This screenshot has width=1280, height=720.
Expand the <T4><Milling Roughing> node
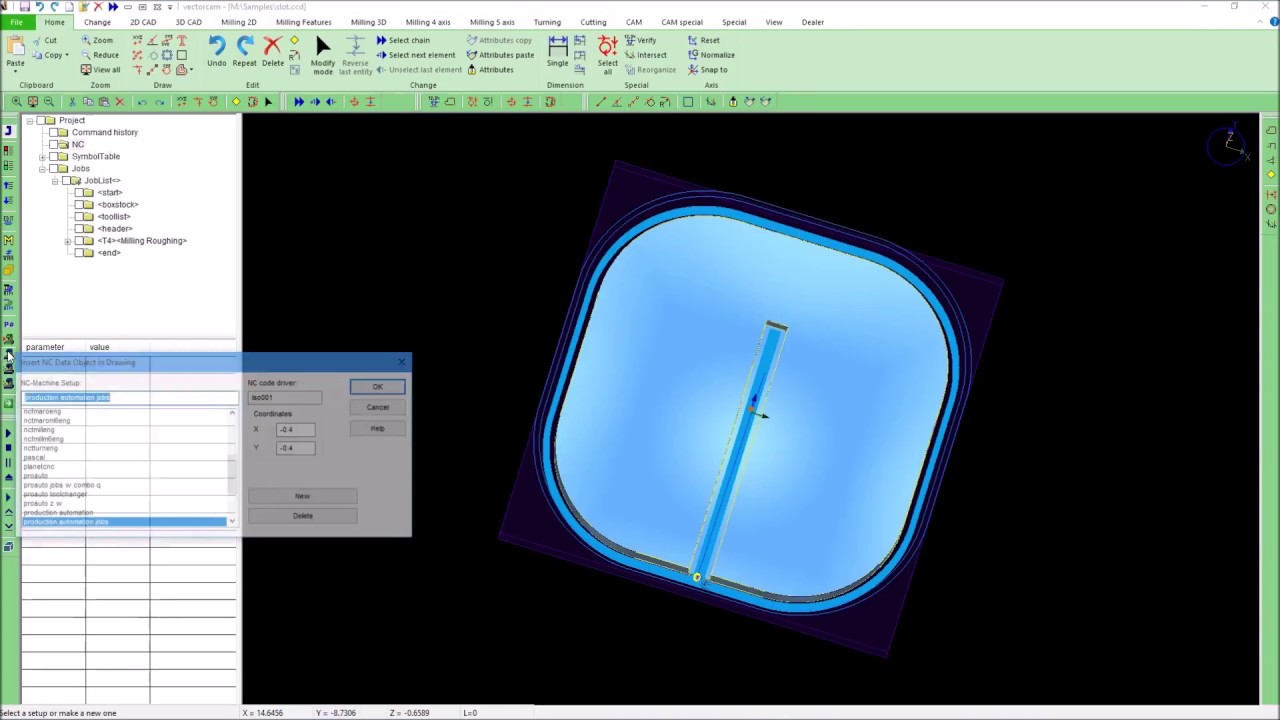pyautogui.click(x=68, y=240)
